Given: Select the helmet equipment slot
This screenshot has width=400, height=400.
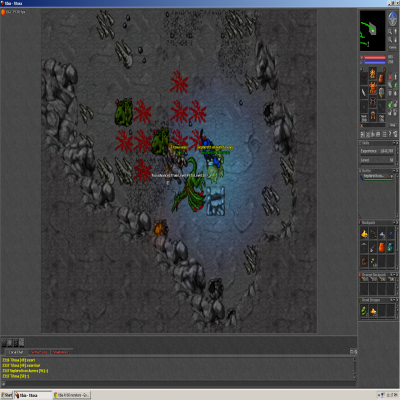Looking at the screenshot, I should click(x=373, y=73).
